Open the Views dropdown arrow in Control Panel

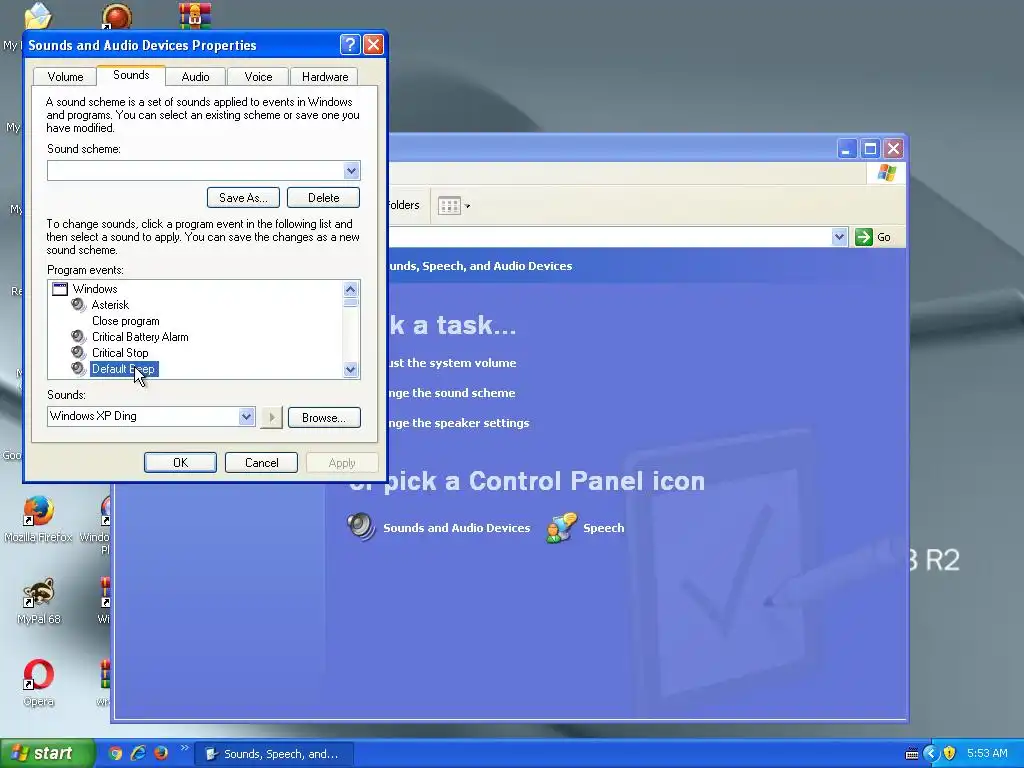[468, 206]
